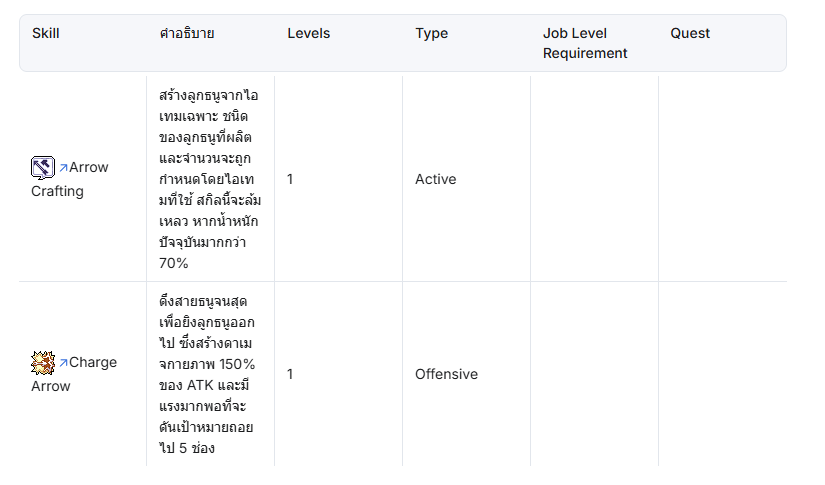The height and width of the screenshot is (485, 825).
Task: Click the Job Level Requirement header
Action: (x=585, y=43)
